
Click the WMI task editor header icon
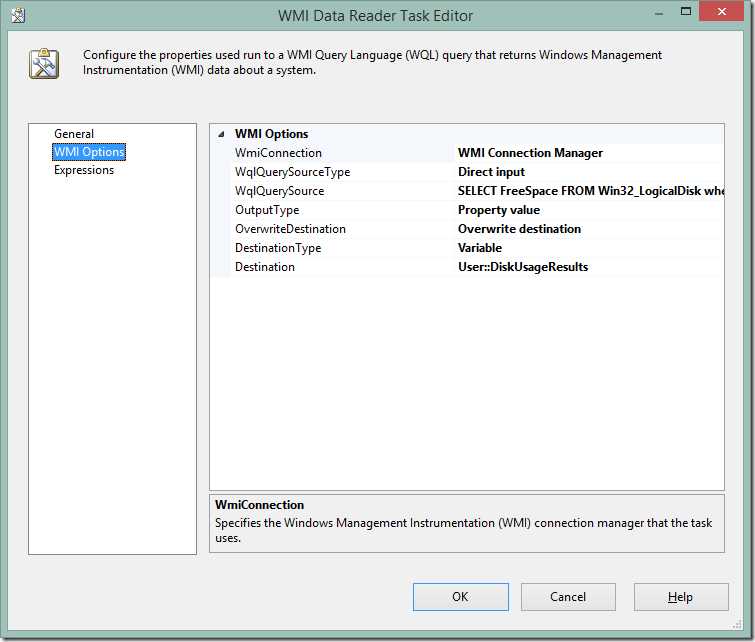coord(43,62)
